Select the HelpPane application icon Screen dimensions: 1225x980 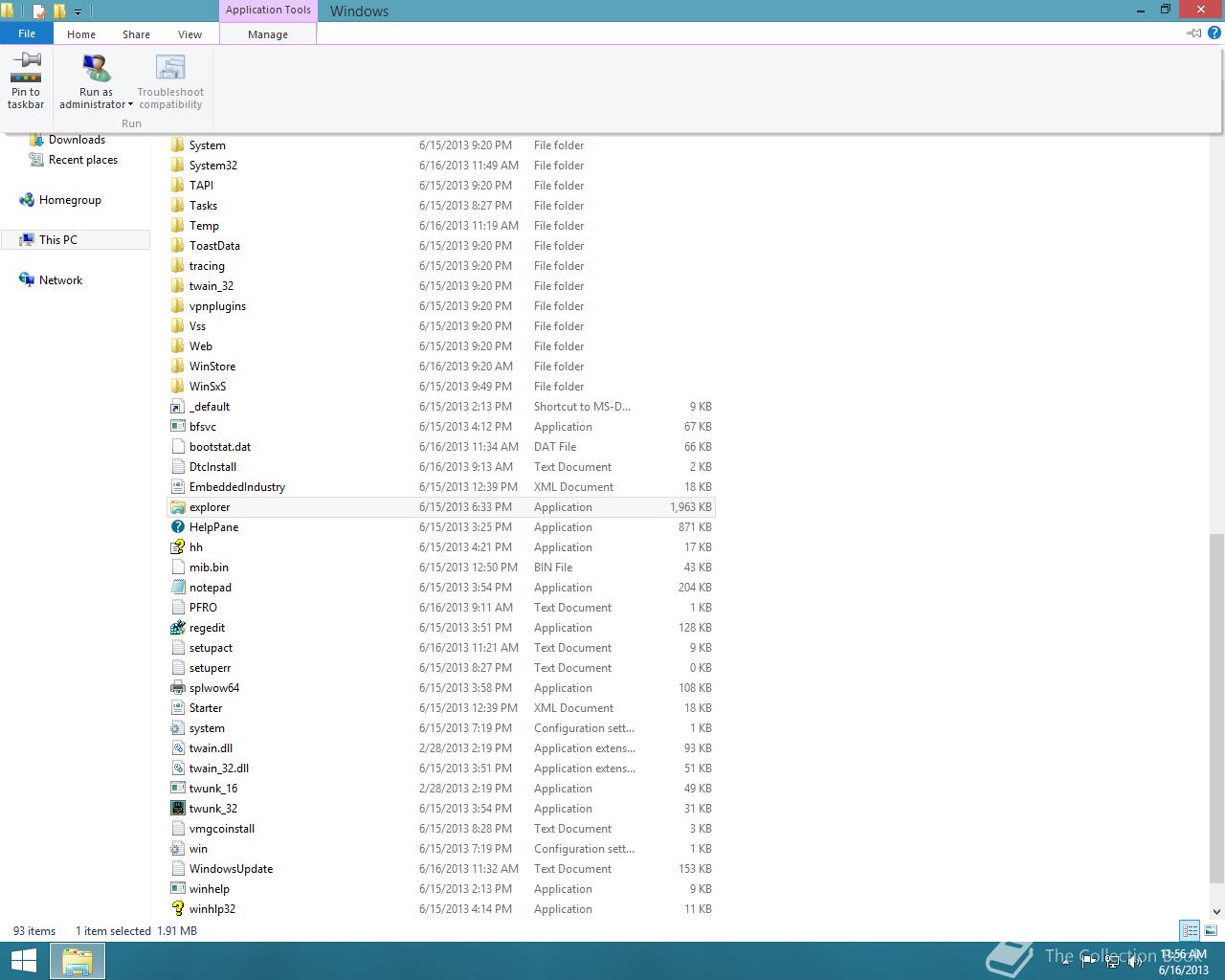[x=177, y=527]
